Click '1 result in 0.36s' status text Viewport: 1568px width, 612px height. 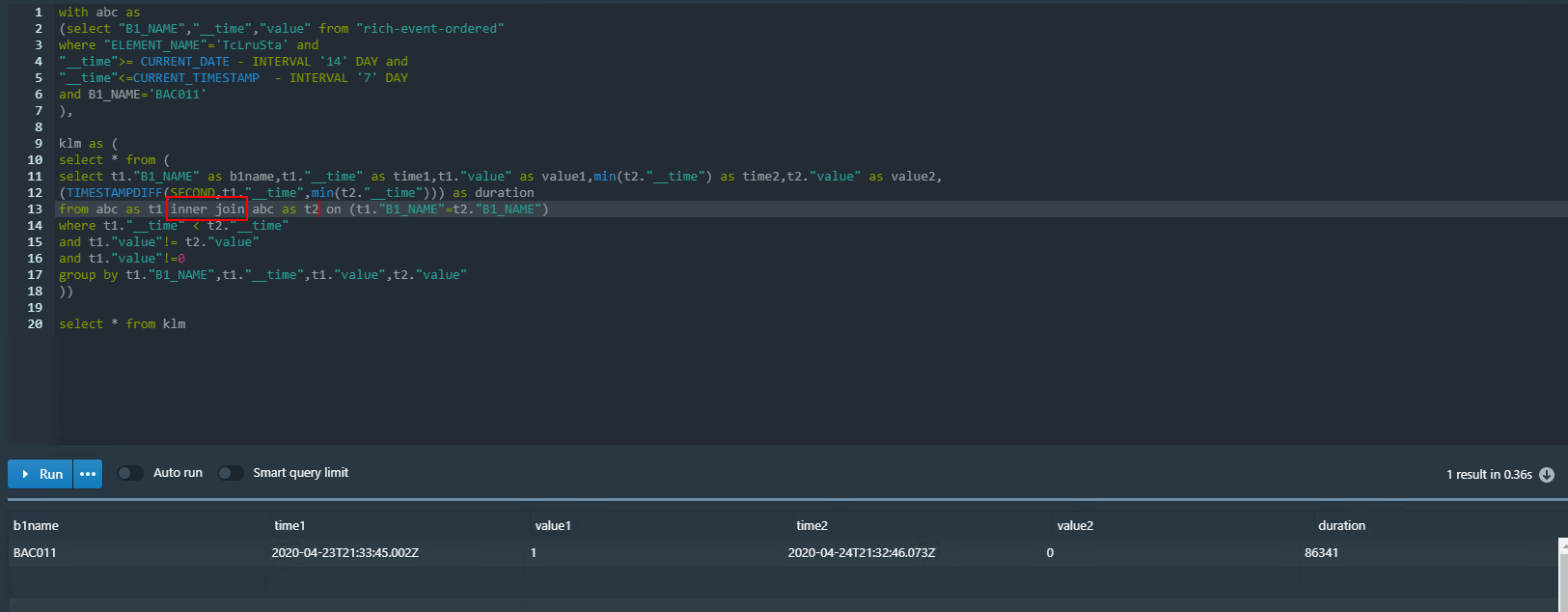1489,474
